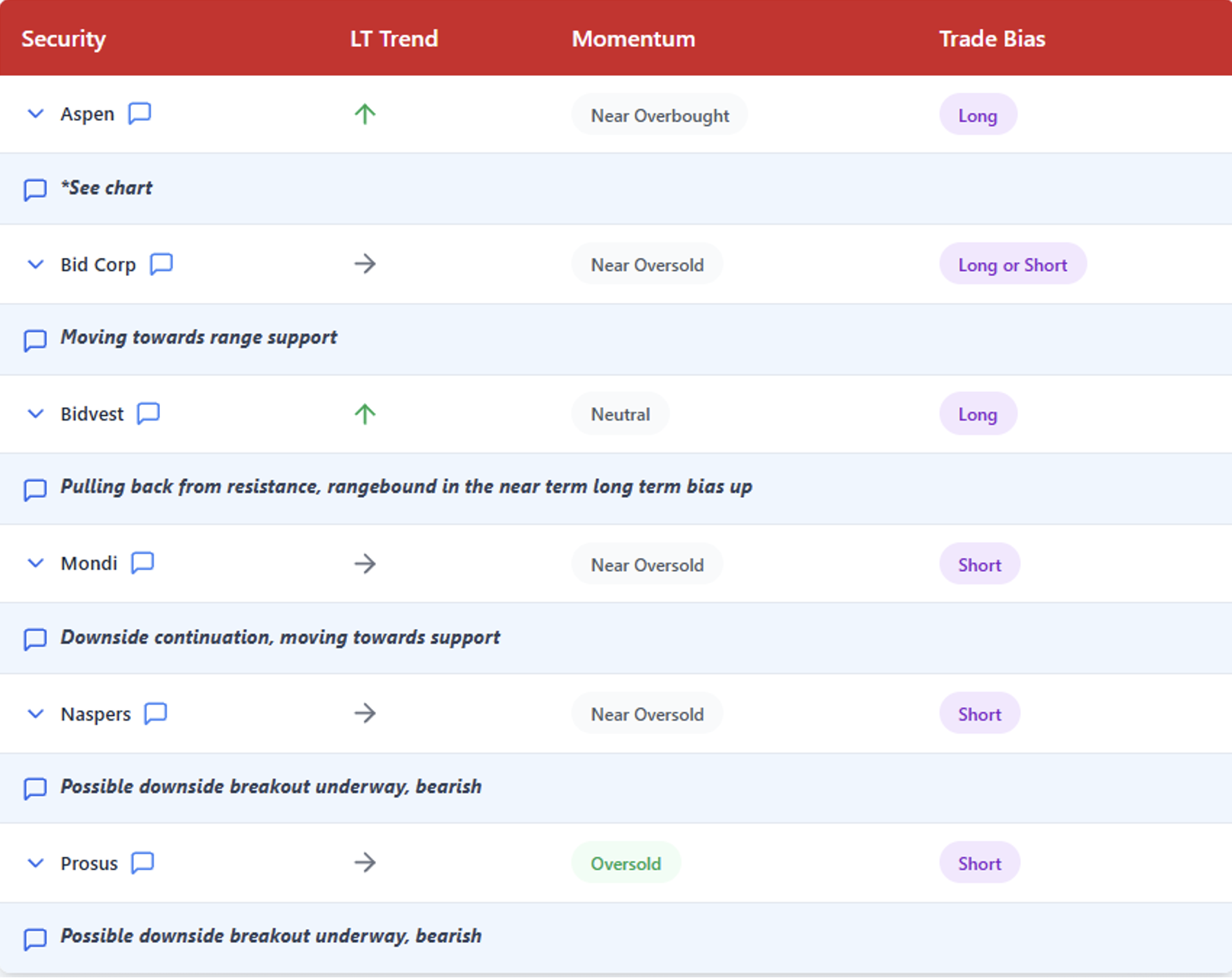The image size is (1232, 978).
Task: Select the 'Naspers' security name
Action: tap(96, 715)
